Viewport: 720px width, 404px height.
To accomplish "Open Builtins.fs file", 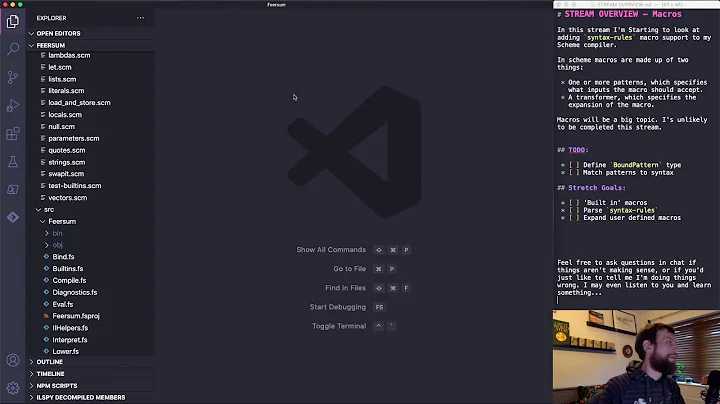I will click(68, 269).
